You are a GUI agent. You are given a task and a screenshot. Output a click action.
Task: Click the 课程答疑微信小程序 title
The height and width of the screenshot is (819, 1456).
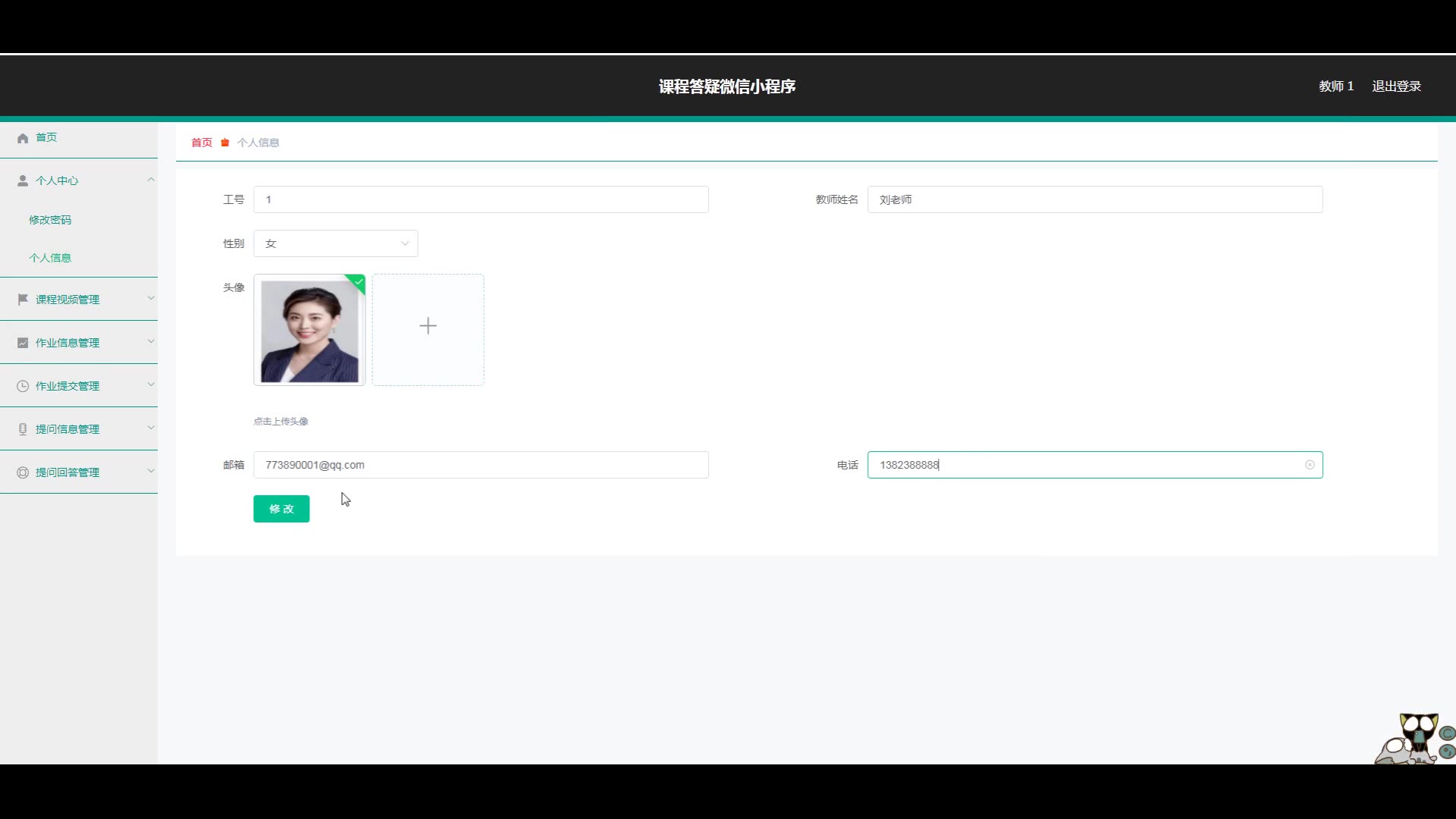(727, 86)
